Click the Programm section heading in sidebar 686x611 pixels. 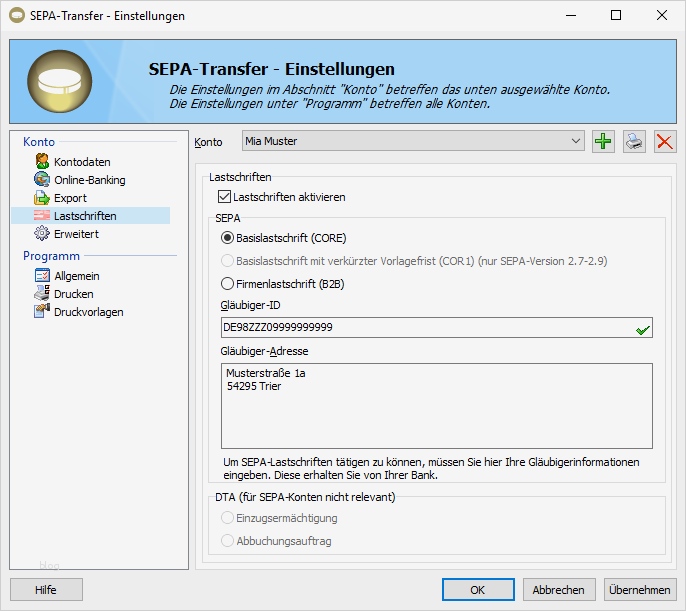coord(51,256)
